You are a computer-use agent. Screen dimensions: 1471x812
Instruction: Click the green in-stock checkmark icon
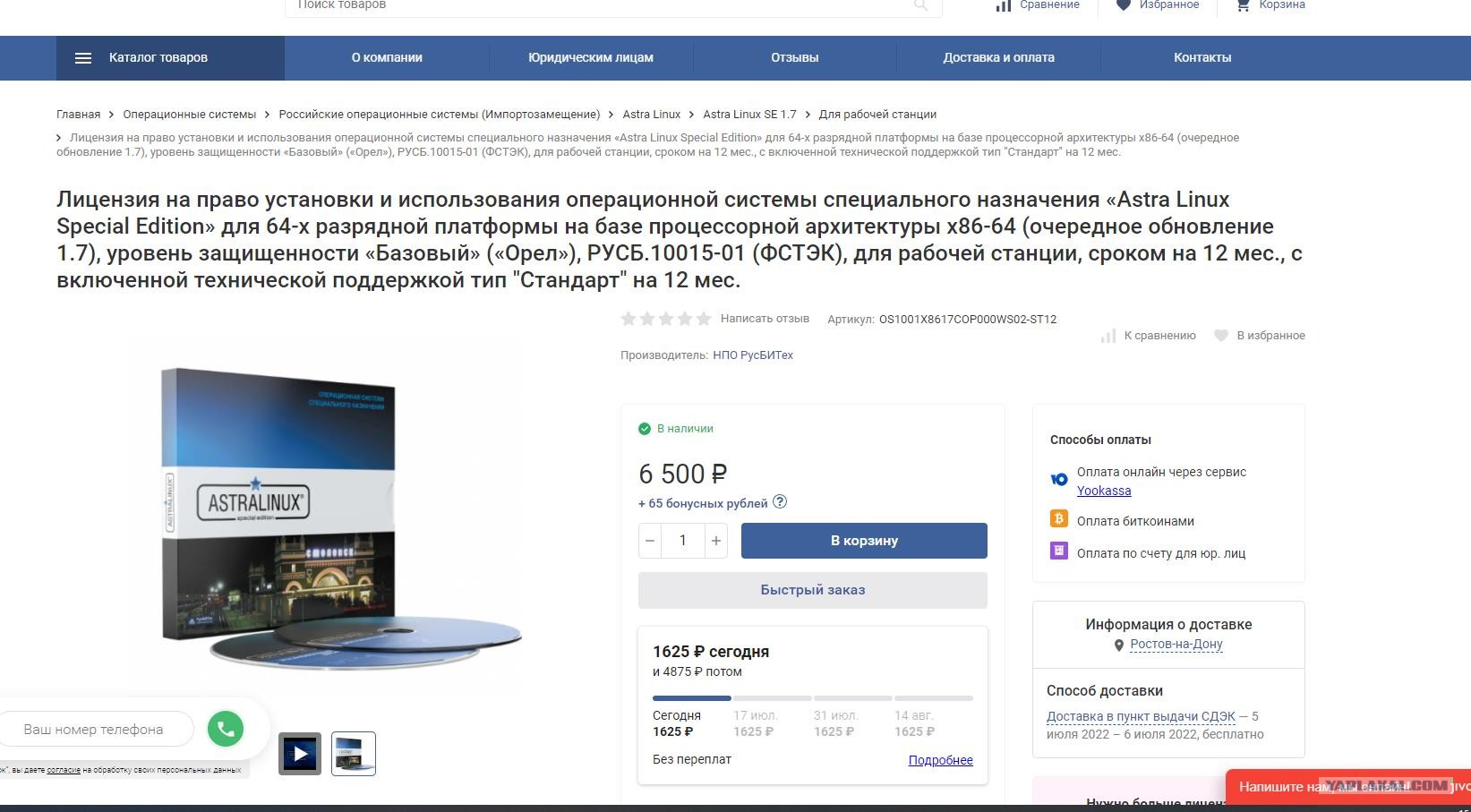(645, 429)
